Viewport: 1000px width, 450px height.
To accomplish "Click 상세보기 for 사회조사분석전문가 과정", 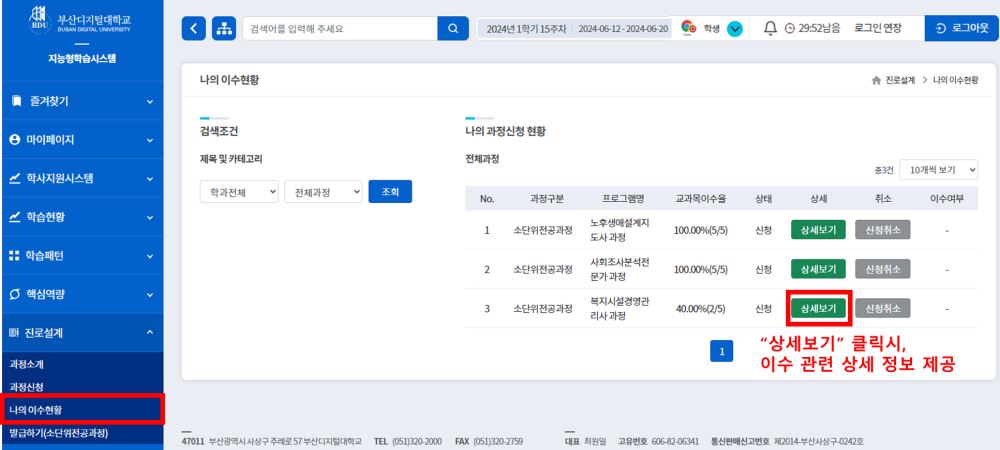I will (x=818, y=269).
